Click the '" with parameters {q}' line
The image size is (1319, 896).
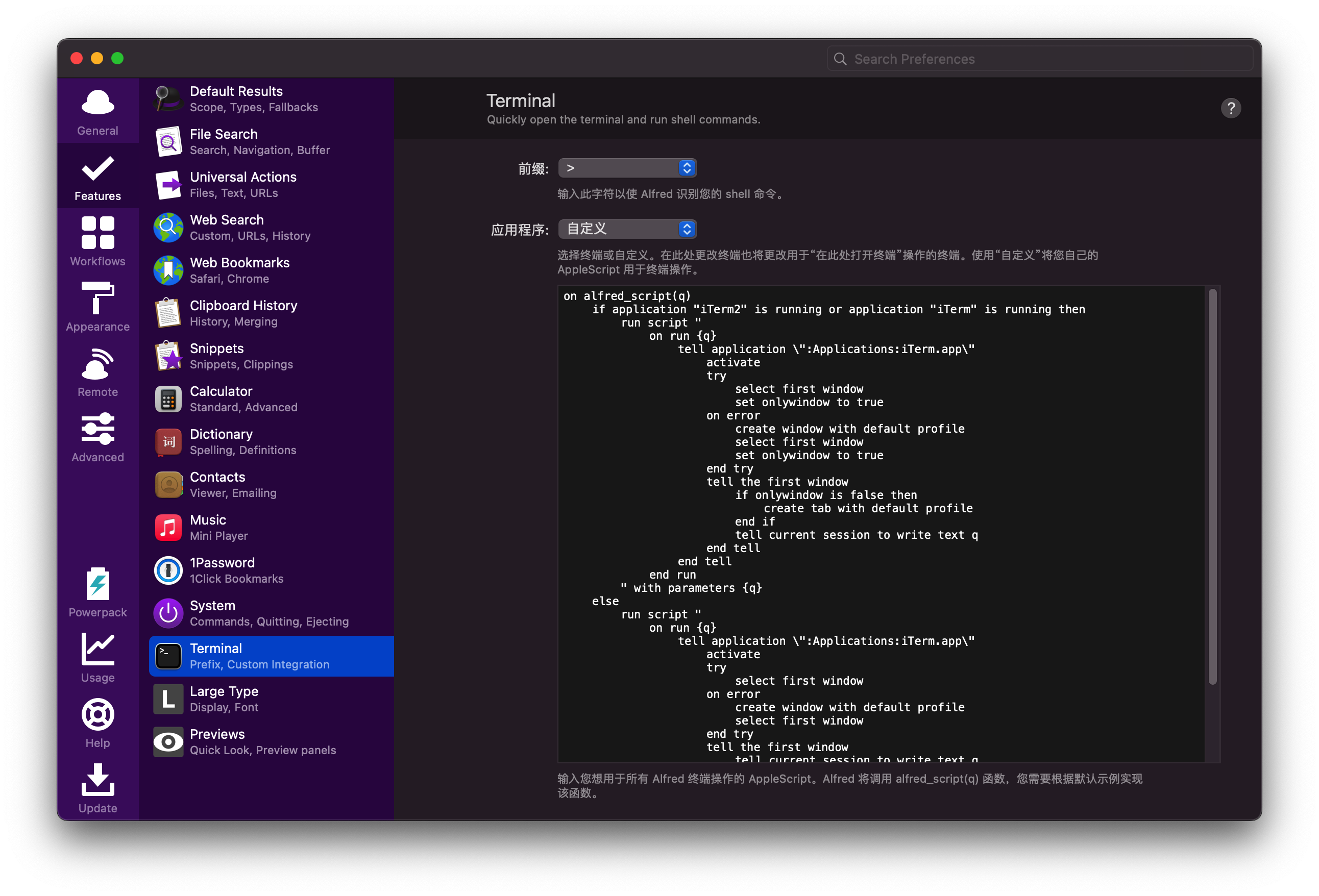691,588
